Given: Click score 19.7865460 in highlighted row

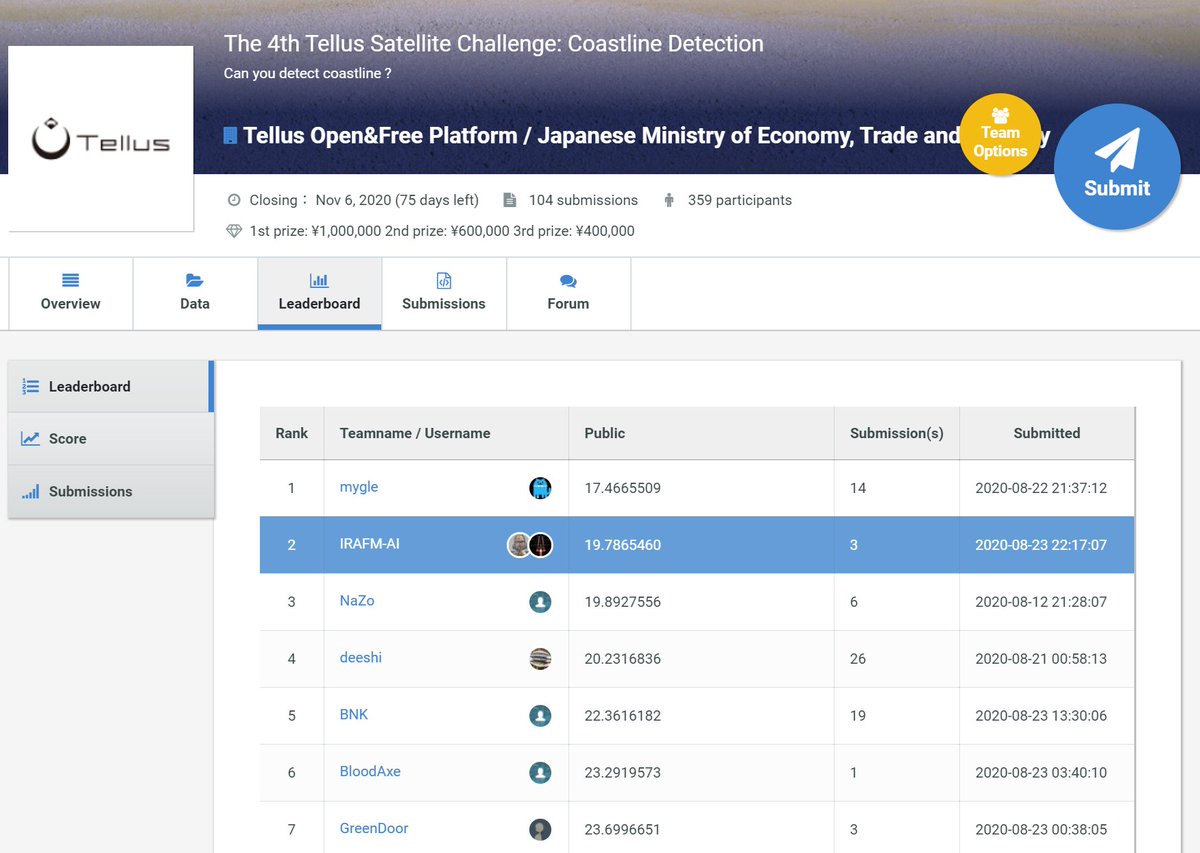Looking at the screenshot, I should pos(623,545).
